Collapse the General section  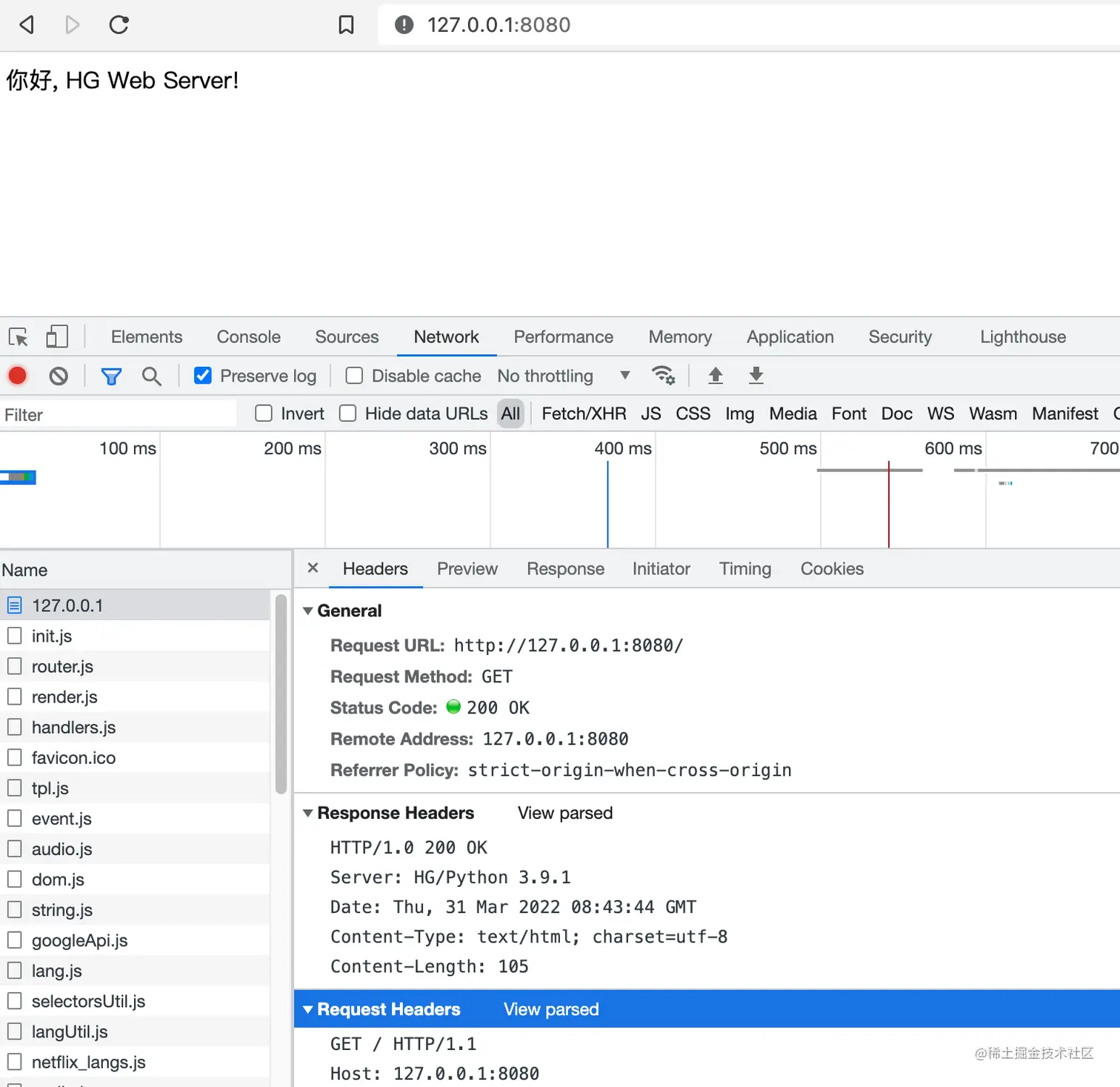307,611
